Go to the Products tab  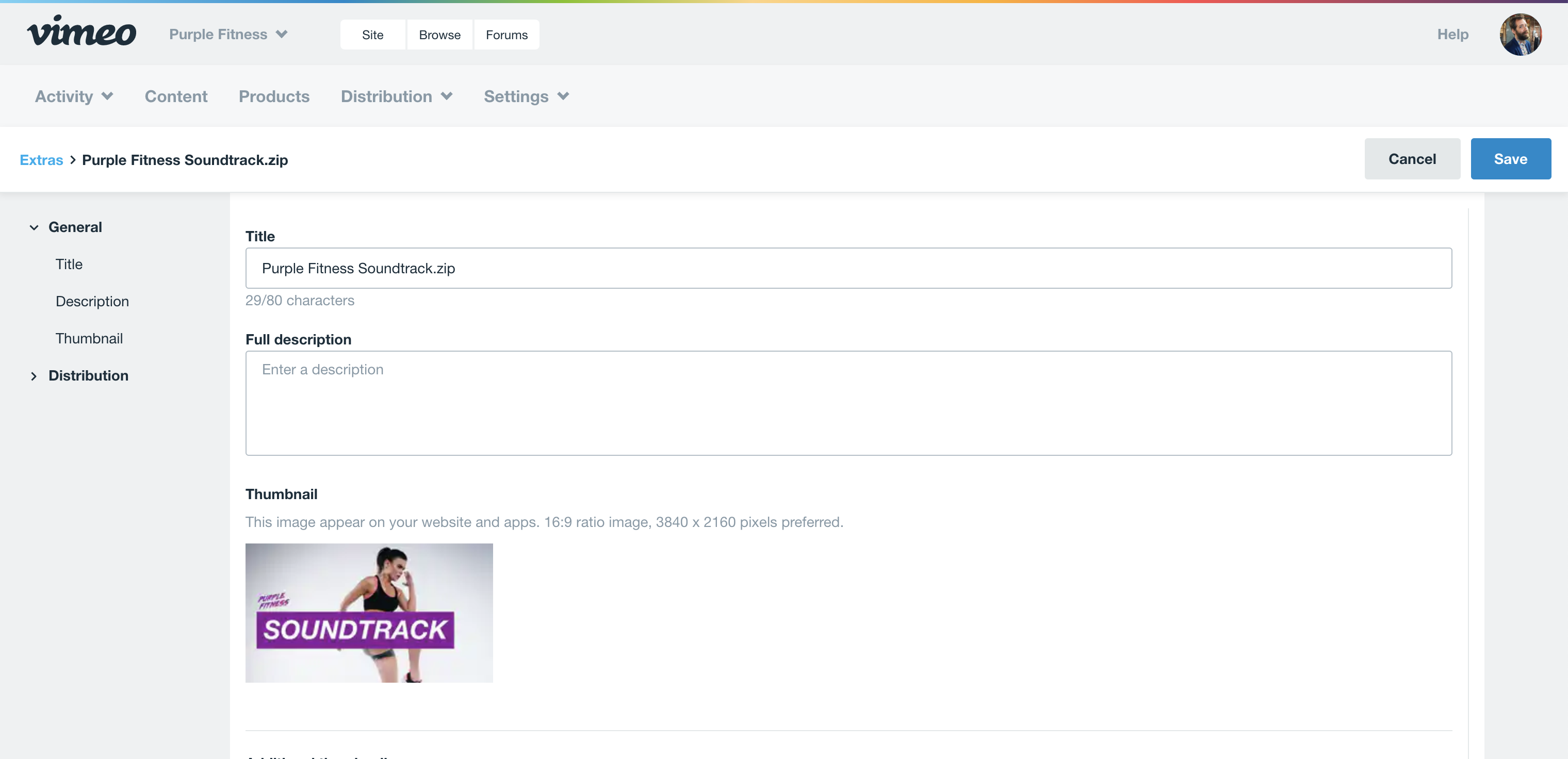pyautogui.click(x=274, y=96)
